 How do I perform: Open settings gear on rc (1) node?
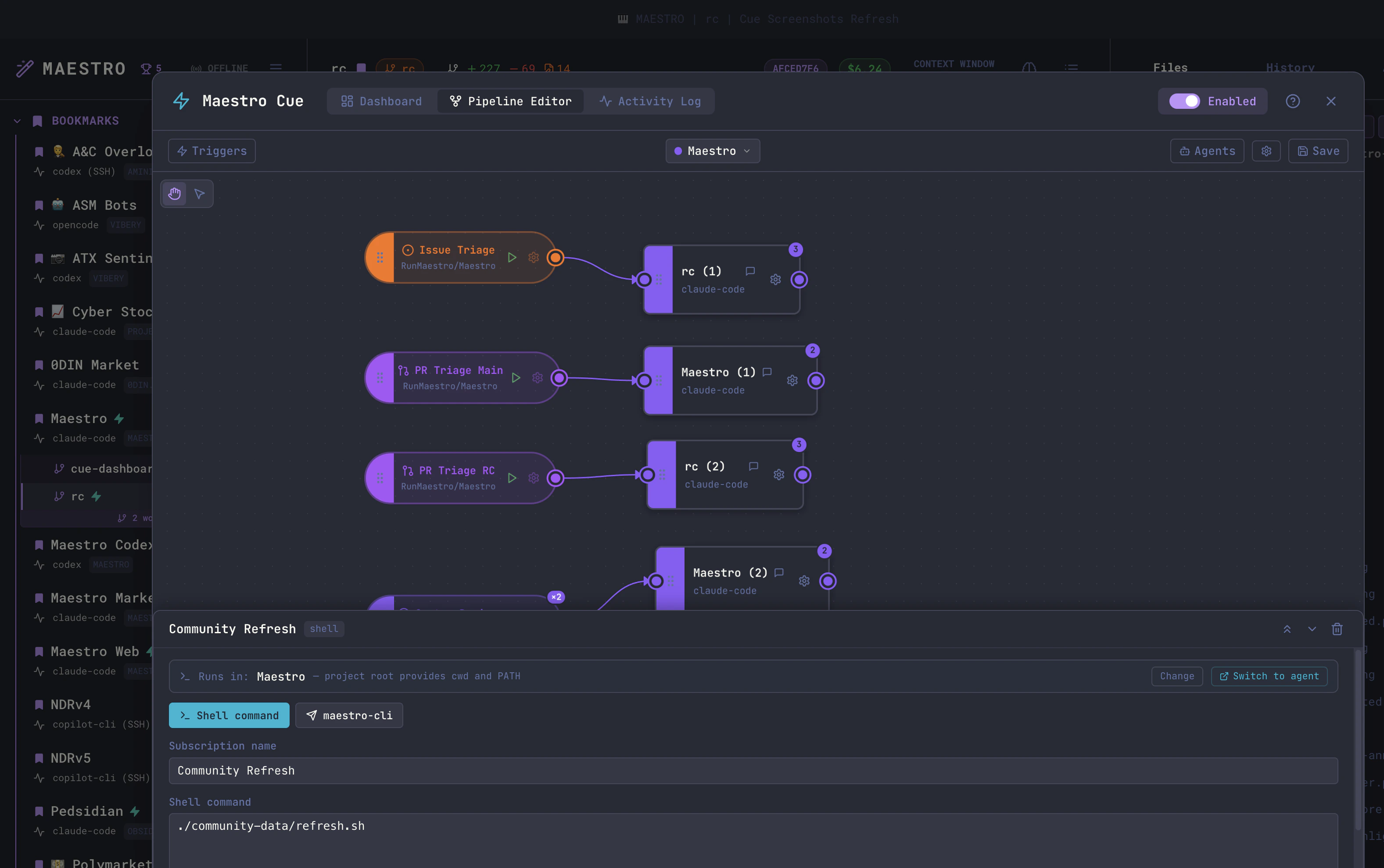[775, 280]
